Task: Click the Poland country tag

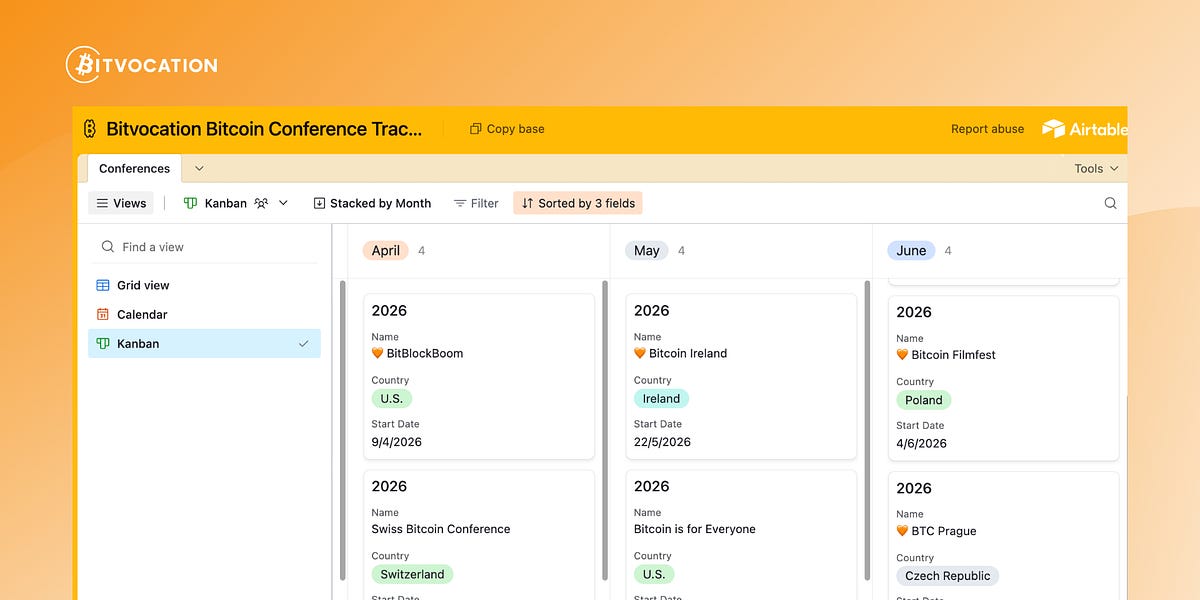Action: (x=924, y=400)
